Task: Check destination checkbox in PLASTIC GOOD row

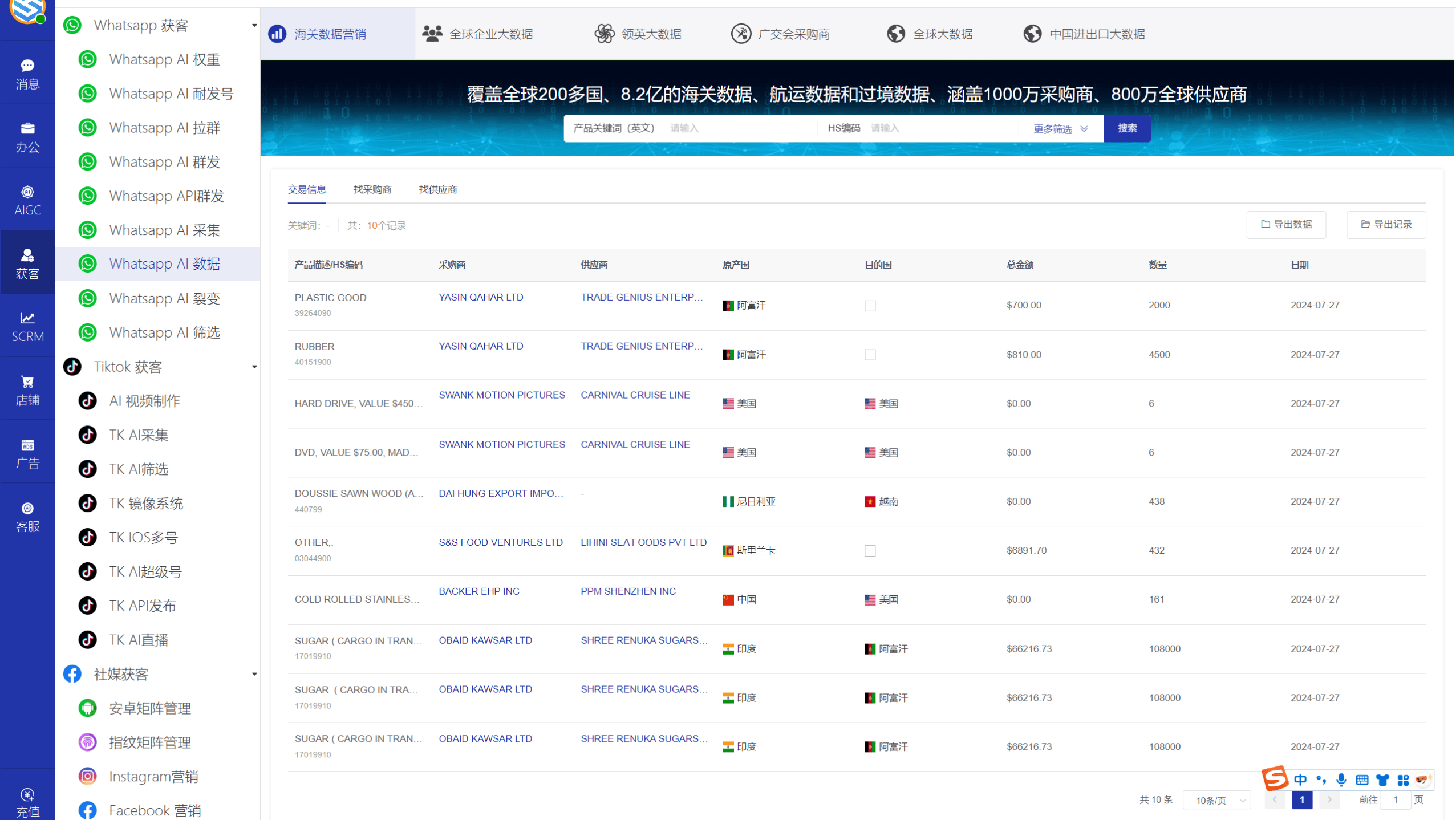Action: 869,306
